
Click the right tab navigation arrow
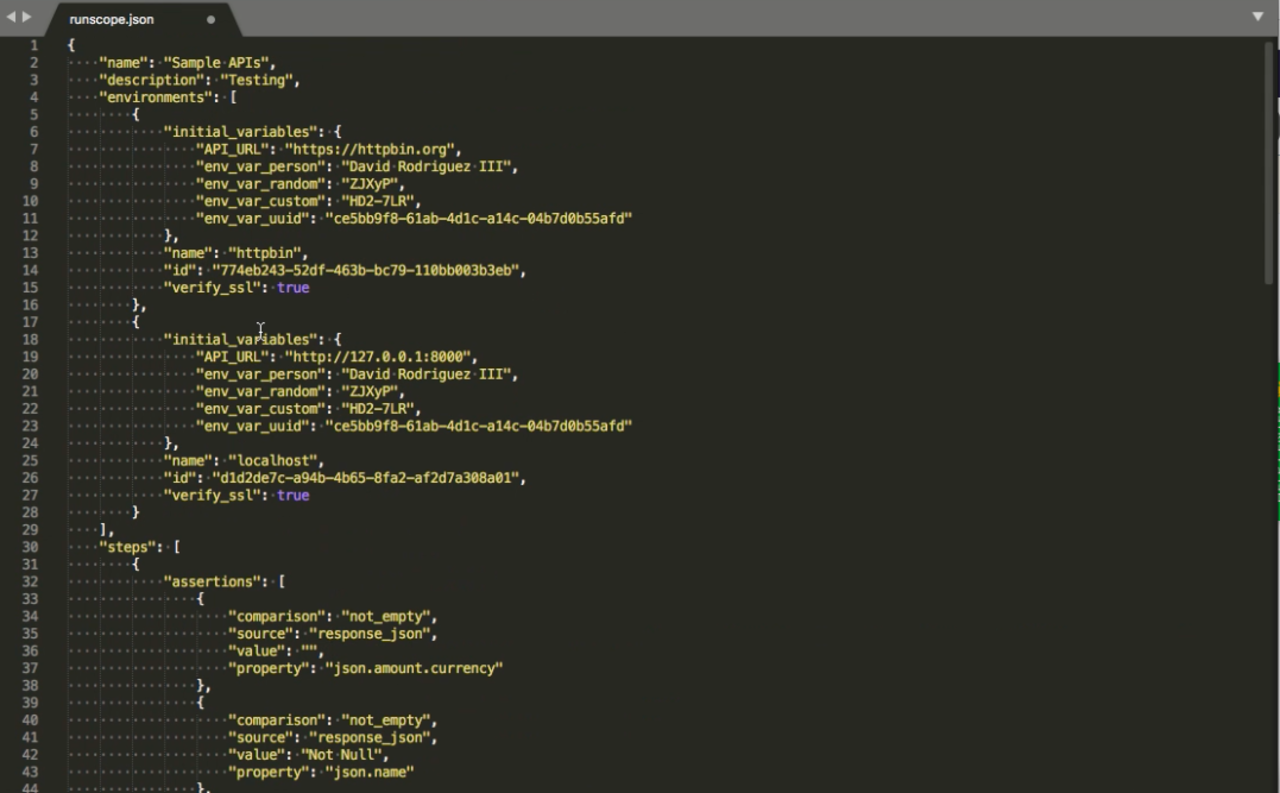point(27,17)
